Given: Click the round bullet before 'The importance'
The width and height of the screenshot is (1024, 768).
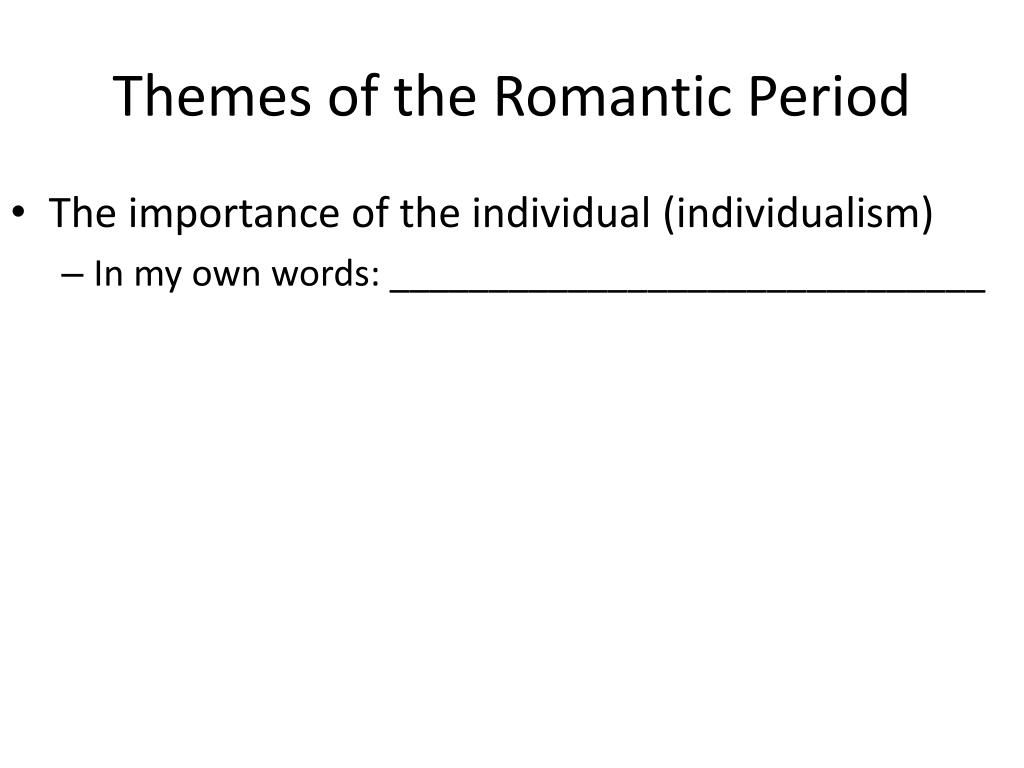Looking at the screenshot, I should pyautogui.click(x=18, y=212).
